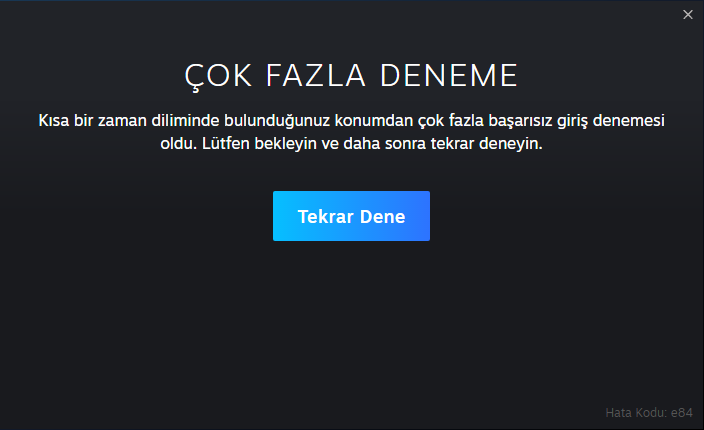Retry login using the blue gradient button

tap(351, 216)
